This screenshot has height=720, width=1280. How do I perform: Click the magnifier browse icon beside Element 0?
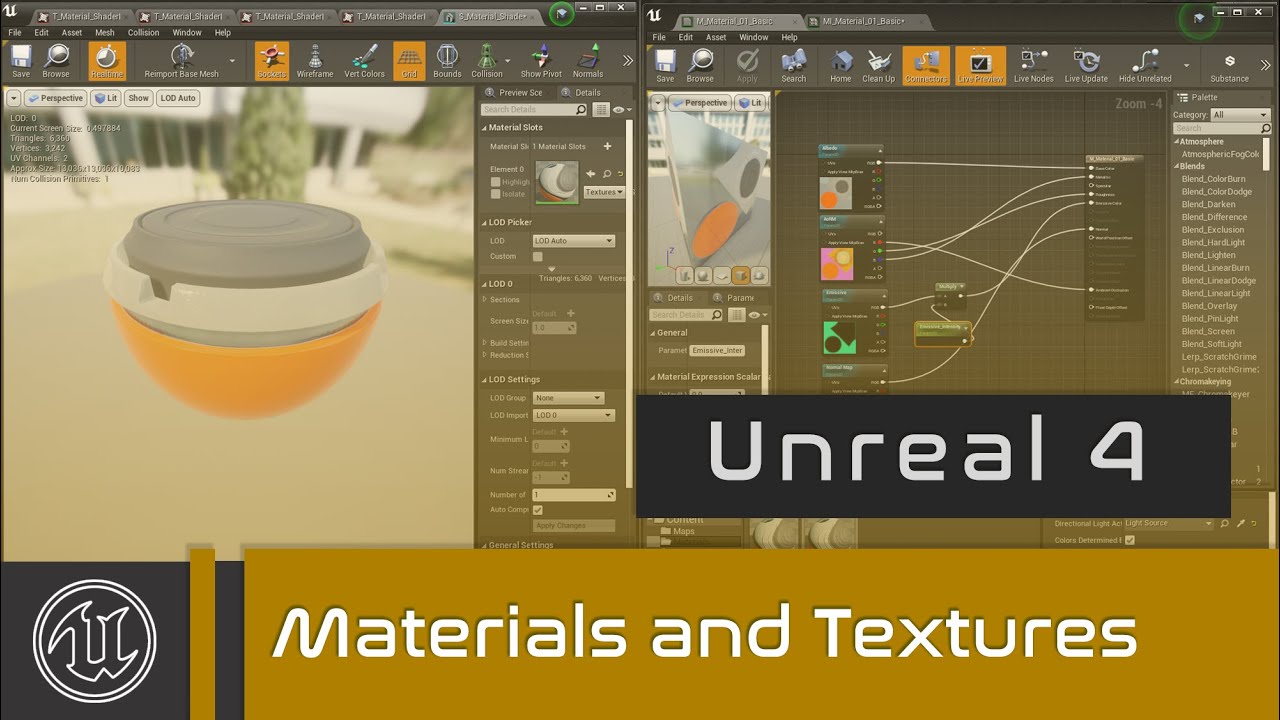[607, 174]
